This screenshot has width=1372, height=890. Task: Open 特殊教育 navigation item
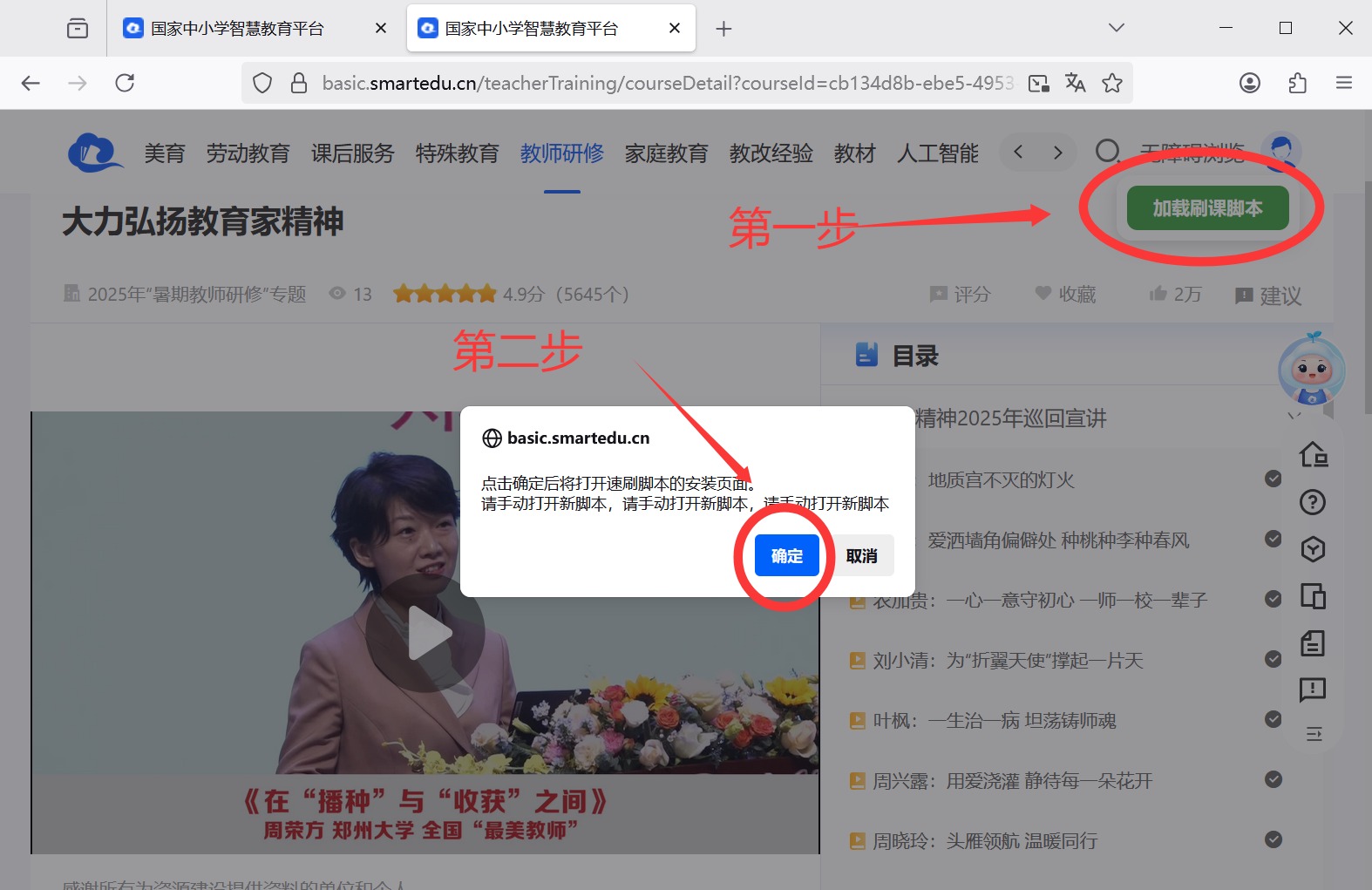[x=458, y=153]
